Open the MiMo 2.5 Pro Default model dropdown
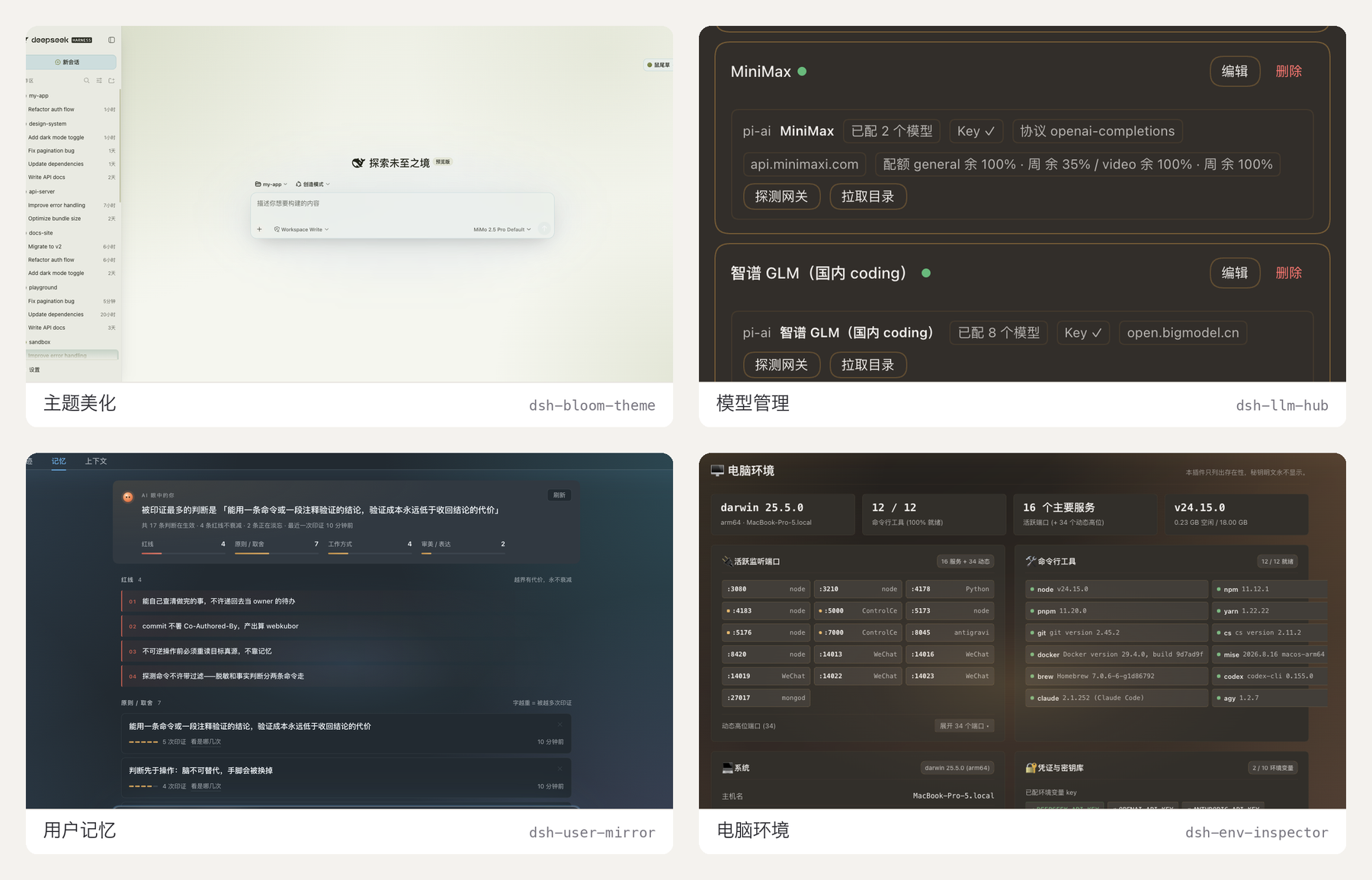This screenshot has height=880, width=1372. (502, 229)
